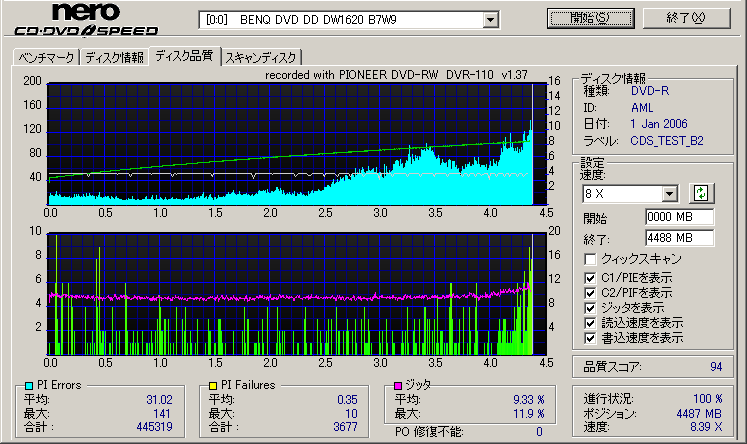Click the 開始 0000 MB input field
The image size is (747, 444).
tap(679, 217)
